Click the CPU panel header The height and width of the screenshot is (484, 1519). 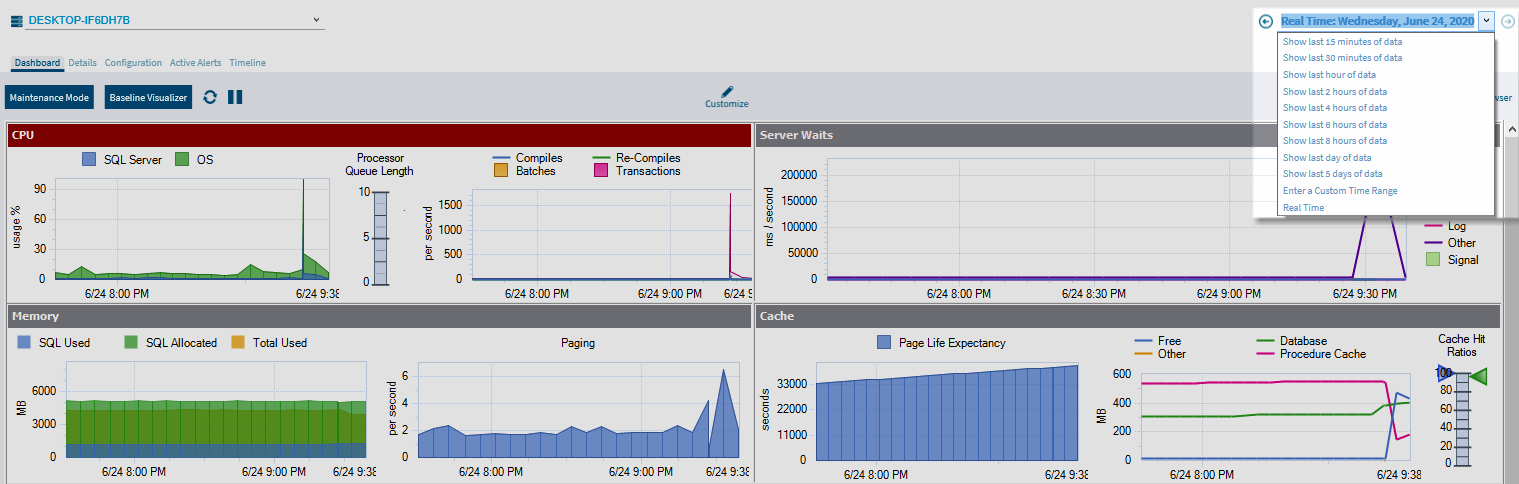pos(379,135)
